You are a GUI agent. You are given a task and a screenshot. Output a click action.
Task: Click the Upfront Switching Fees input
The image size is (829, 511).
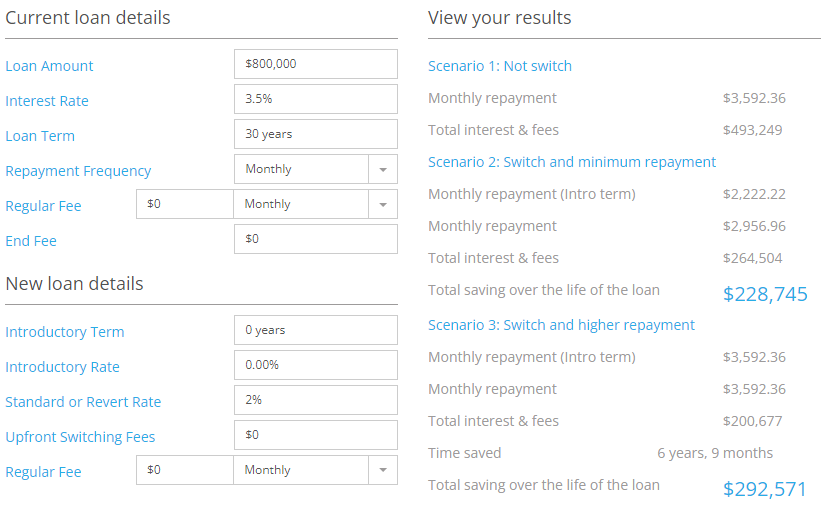(316, 435)
